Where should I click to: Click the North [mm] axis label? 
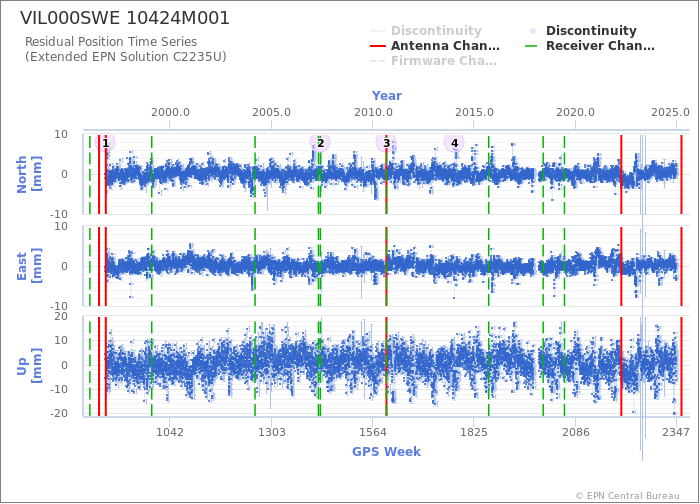29,174
